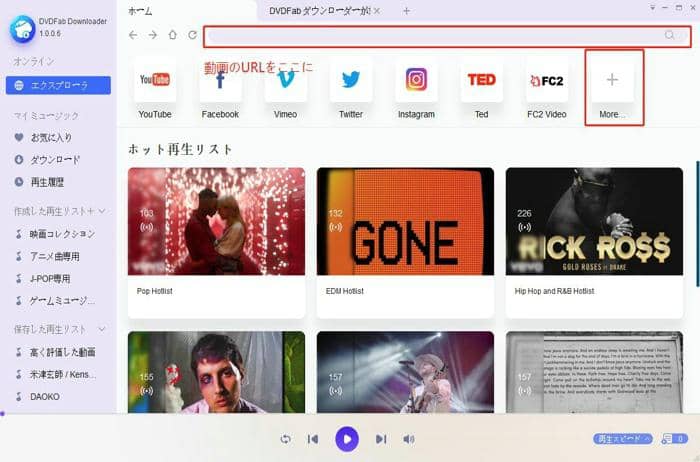Screen dimensions: 700x462
Task: Open the thumbnail with a singer on stage
Action: (x=405, y=372)
